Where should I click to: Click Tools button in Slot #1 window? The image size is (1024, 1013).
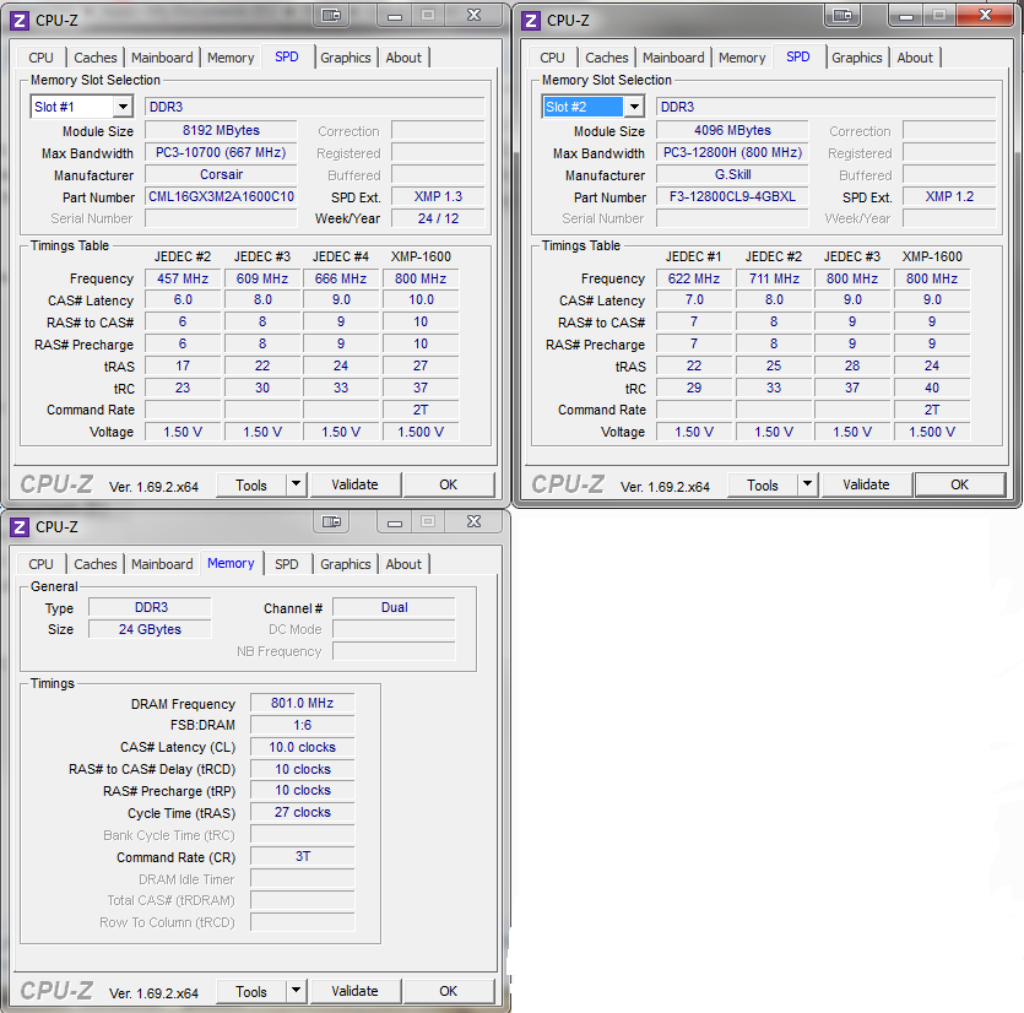tap(251, 485)
